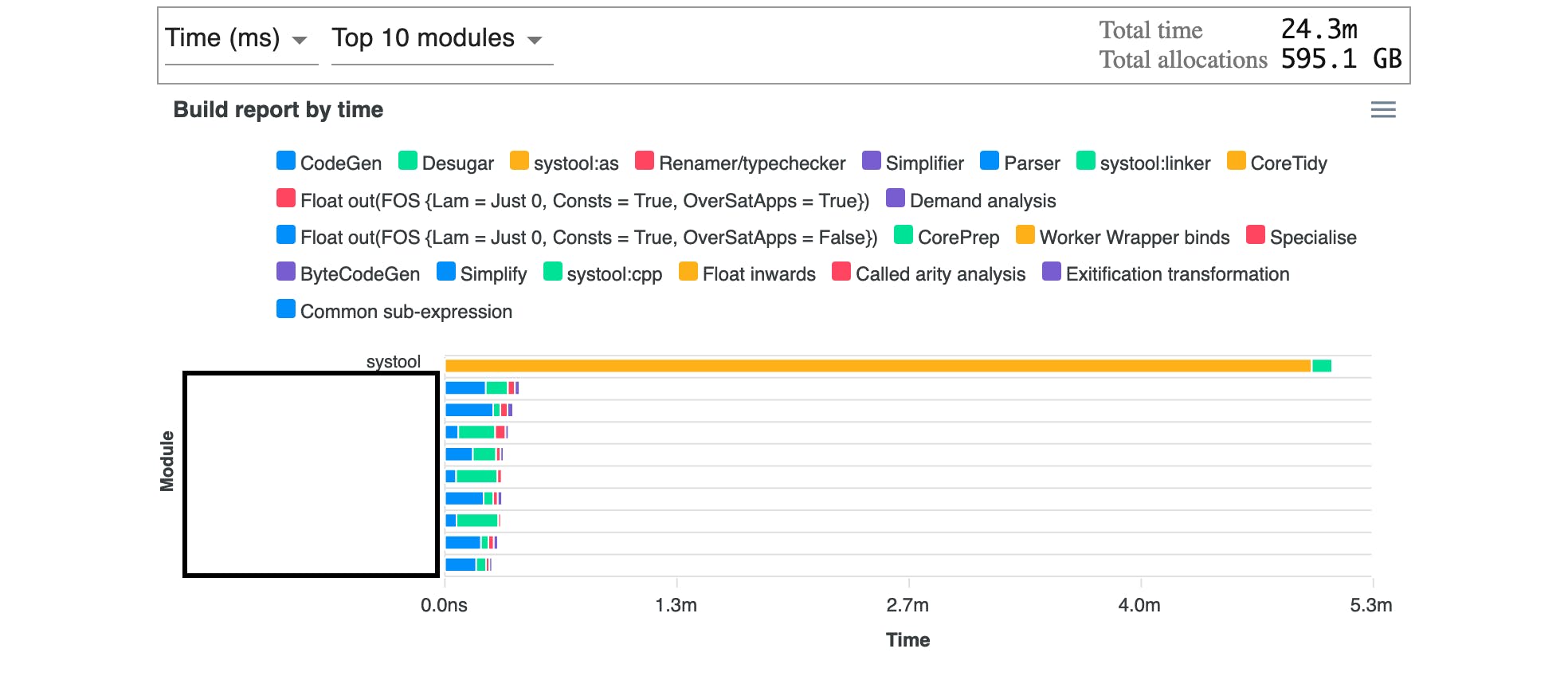The image size is (1568, 688).
Task: Click the Called arity analysis legend item
Action: point(929,274)
